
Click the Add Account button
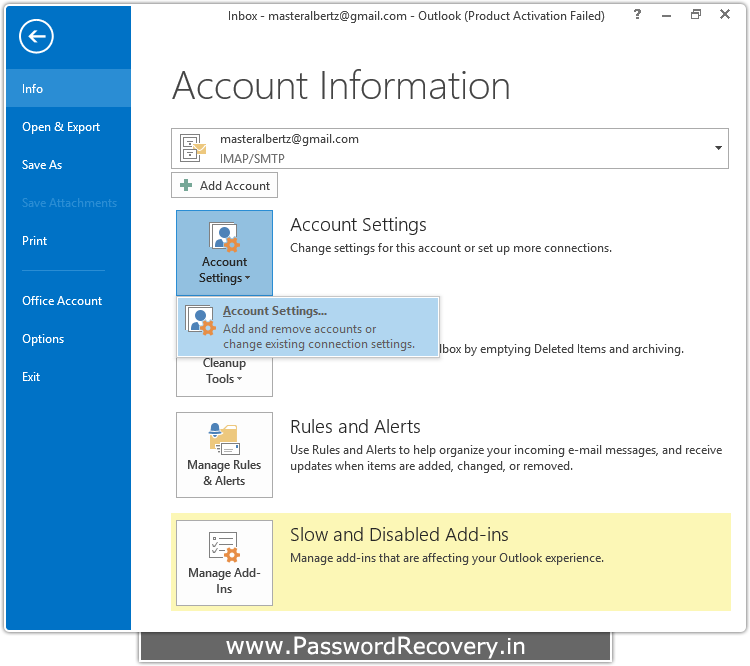pos(224,185)
